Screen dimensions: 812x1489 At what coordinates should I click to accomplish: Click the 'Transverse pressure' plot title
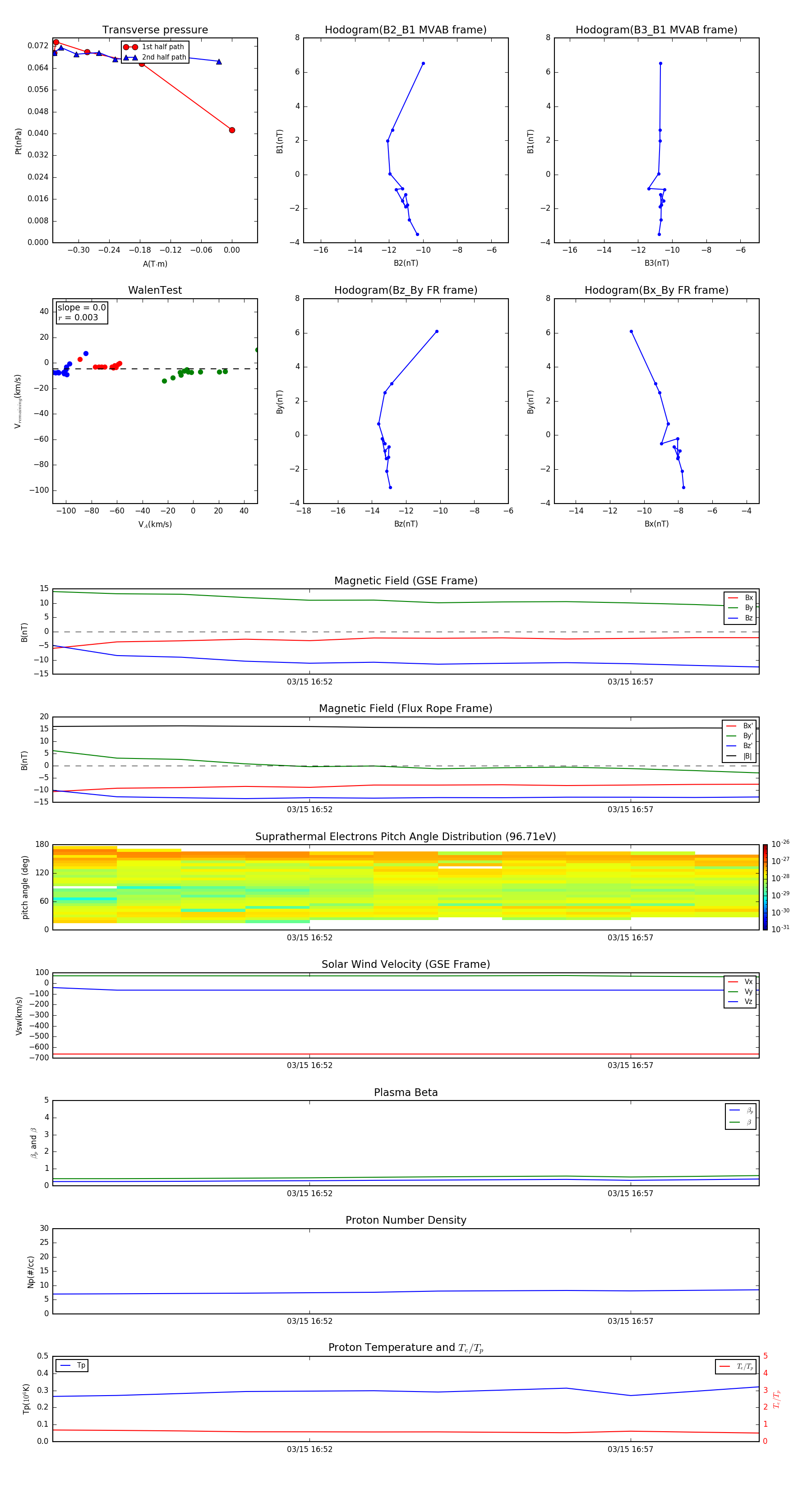155,30
